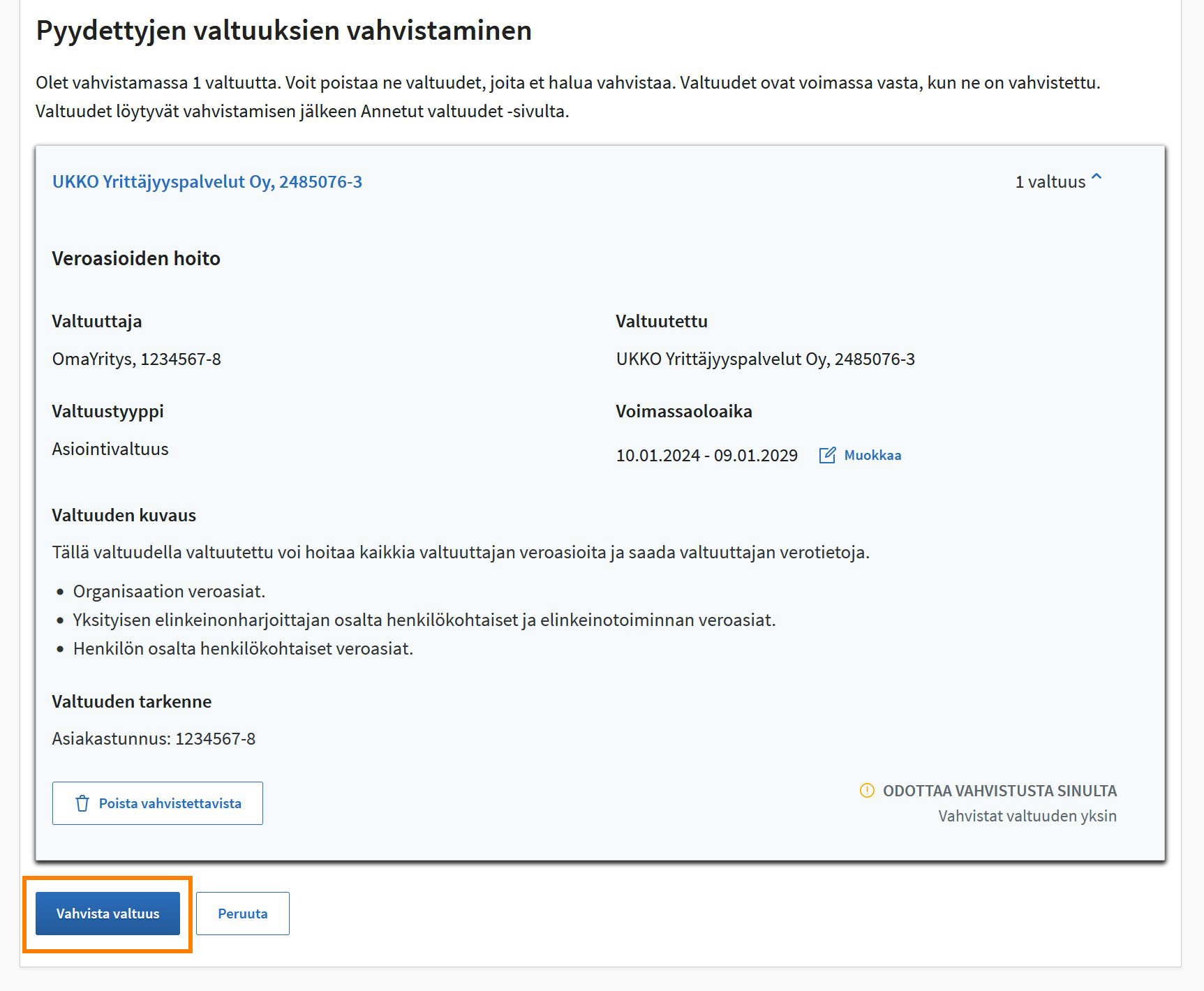The width and height of the screenshot is (1204, 991).
Task: Click the pencil edit icon
Action: [827, 455]
